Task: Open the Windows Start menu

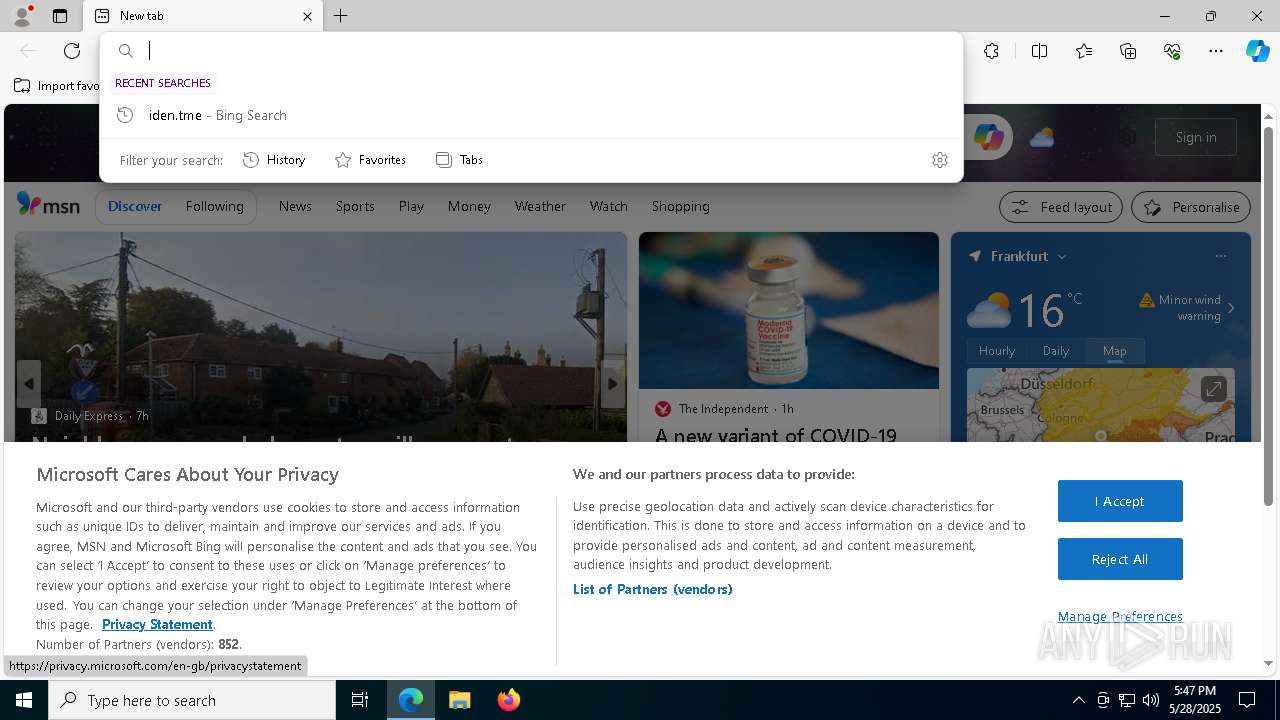Action: [24, 700]
